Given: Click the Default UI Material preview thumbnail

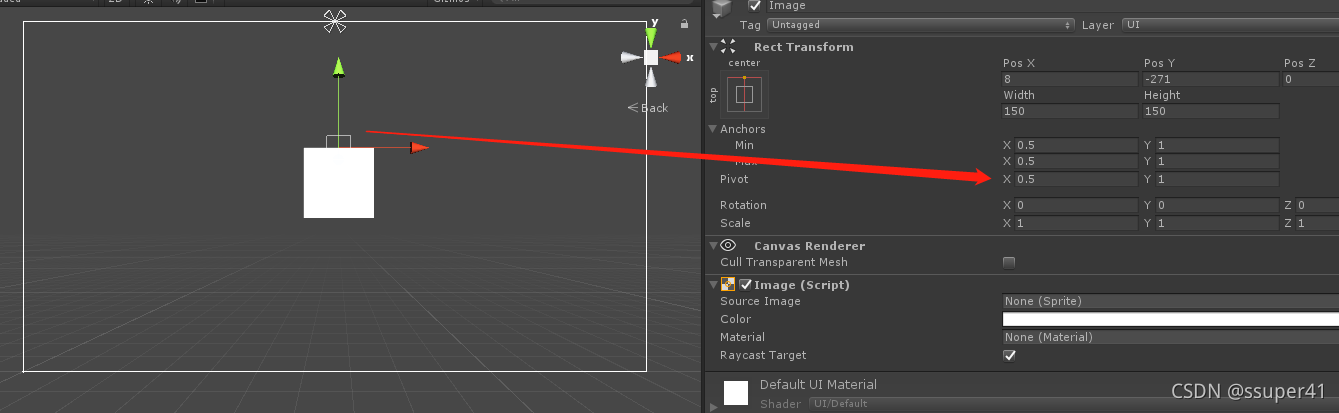Looking at the screenshot, I should pos(736,392).
